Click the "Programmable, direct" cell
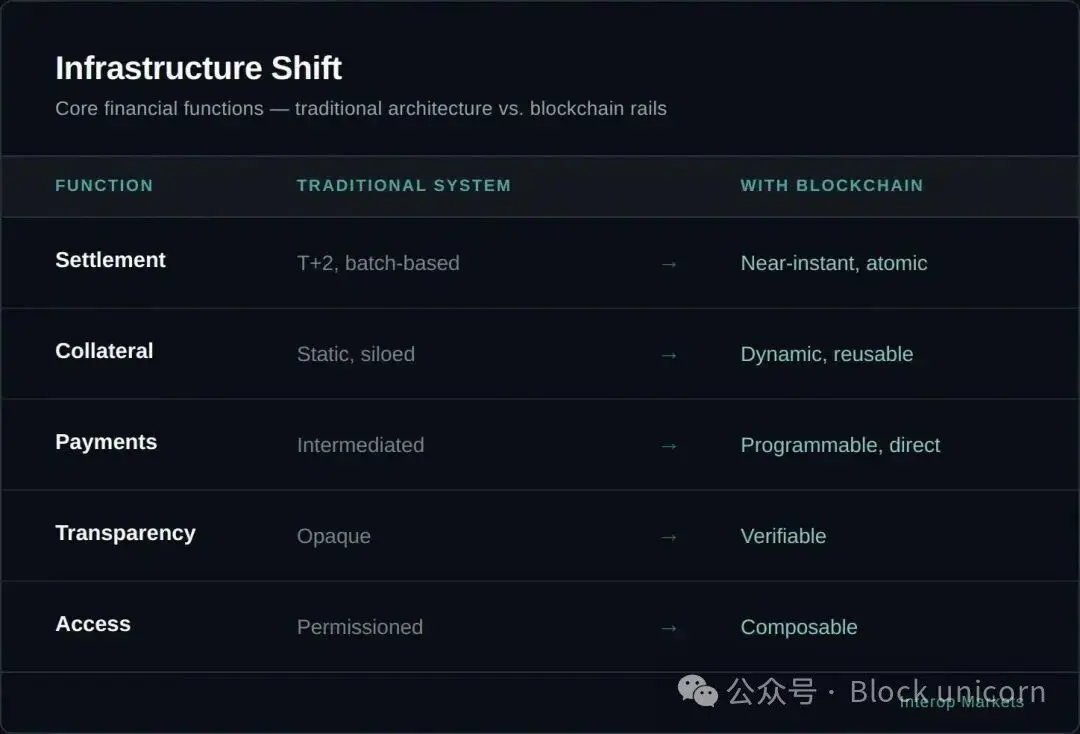Viewport: 1080px width, 734px height. [x=840, y=446]
